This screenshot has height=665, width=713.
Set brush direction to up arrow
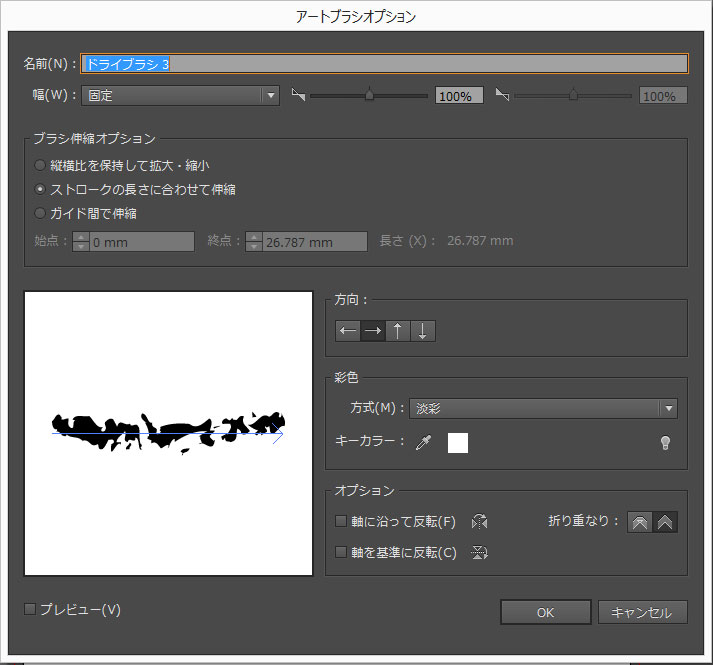point(398,331)
